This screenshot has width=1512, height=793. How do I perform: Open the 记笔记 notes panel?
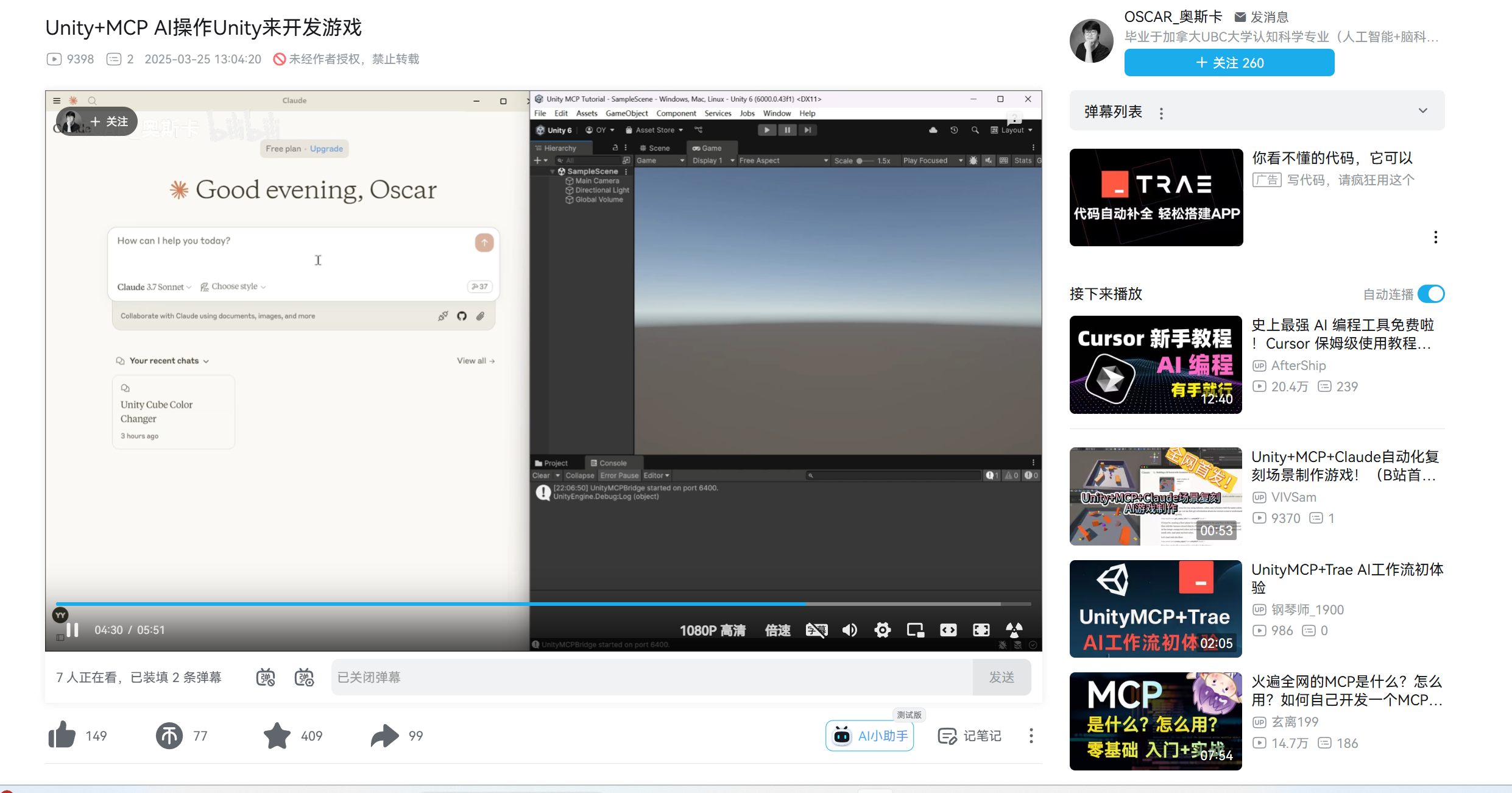(969, 736)
